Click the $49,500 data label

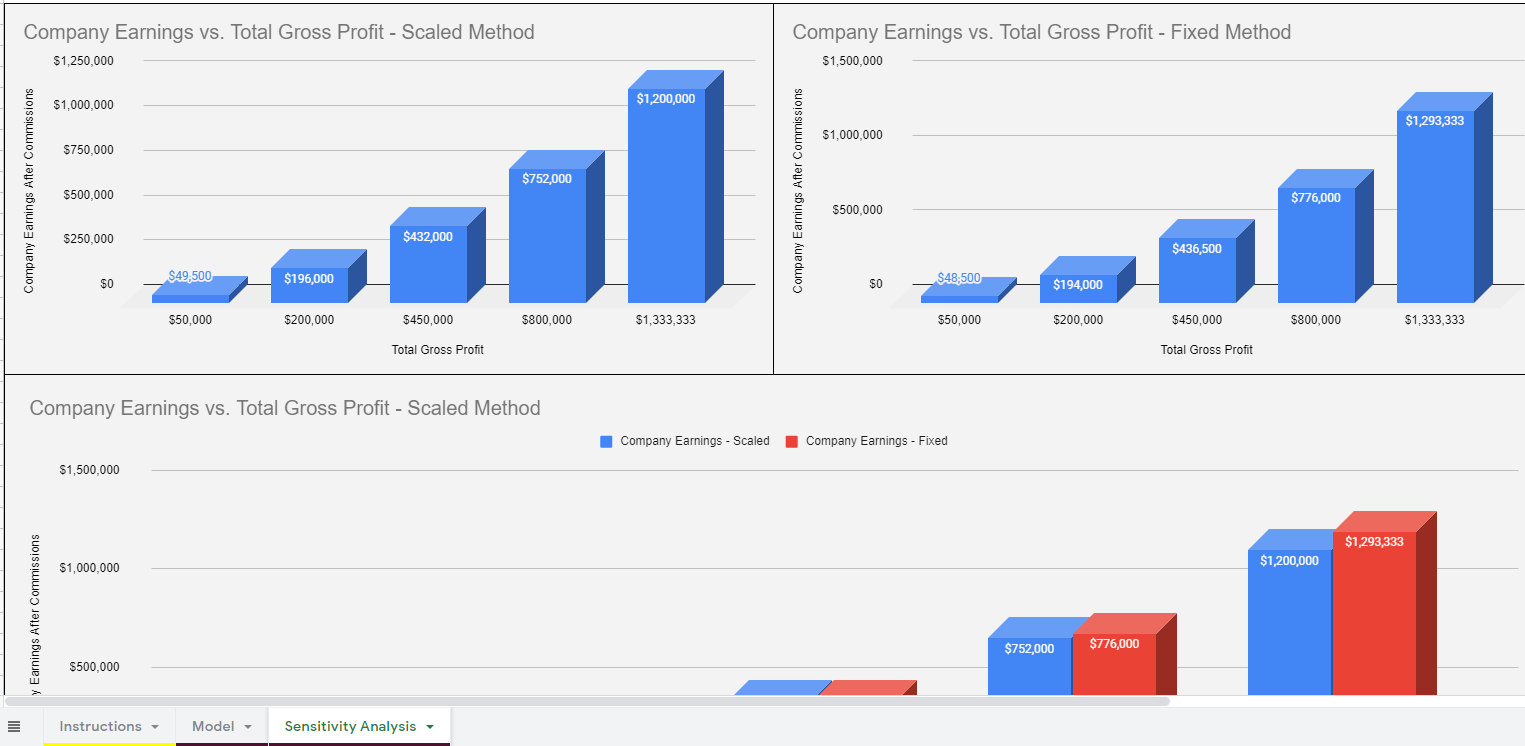click(x=190, y=276)
